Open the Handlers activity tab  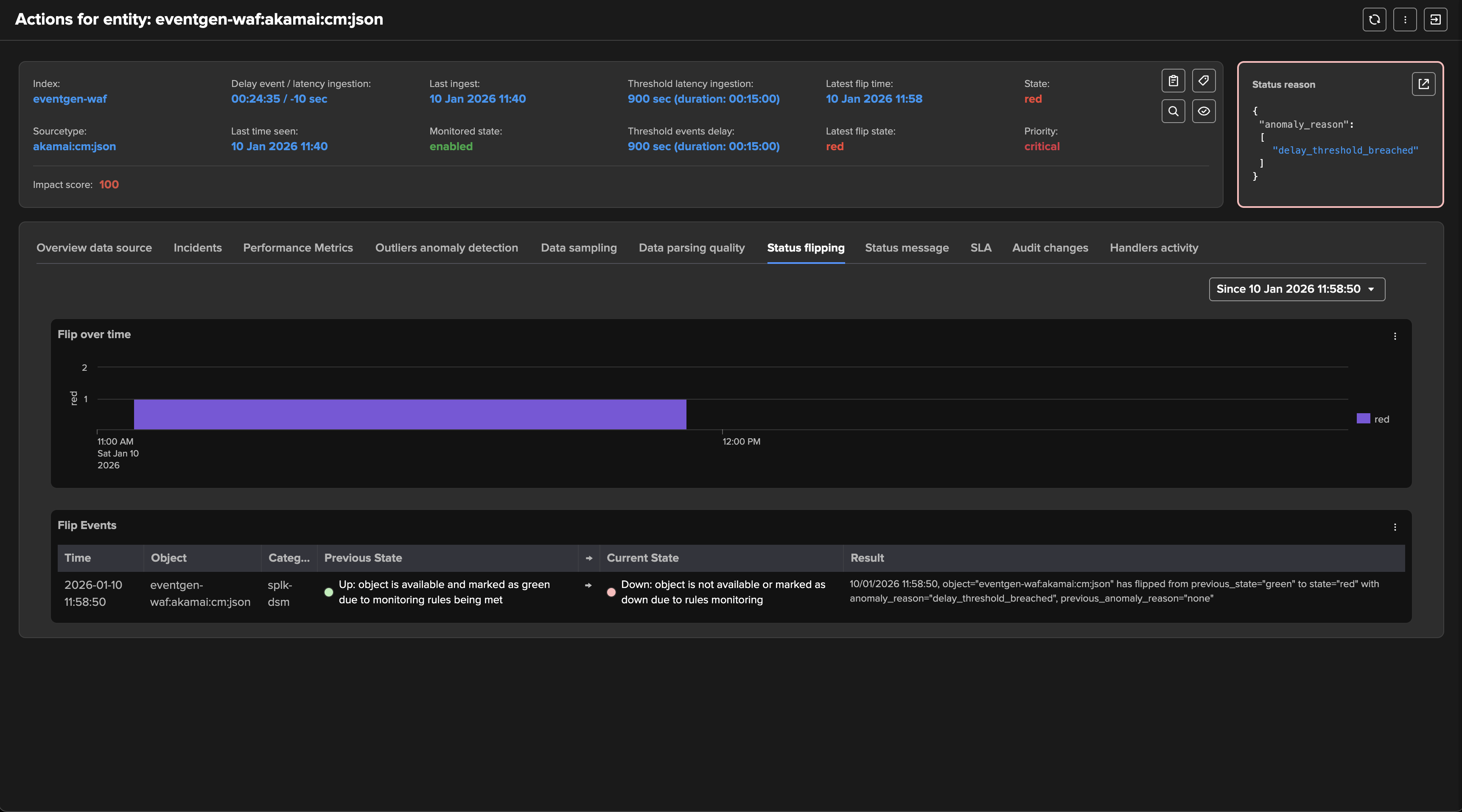point(1154,248)
